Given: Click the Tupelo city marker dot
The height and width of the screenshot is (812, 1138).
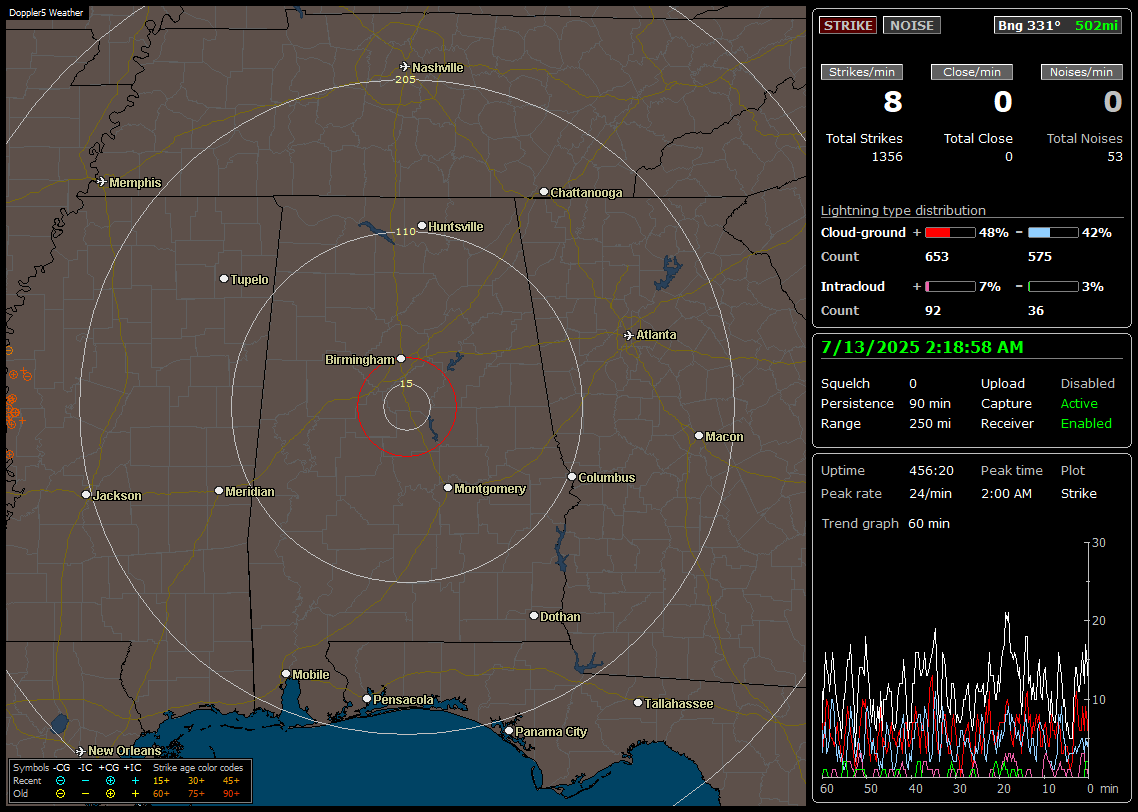Looking at the screenshot, I should click(224, 279).
